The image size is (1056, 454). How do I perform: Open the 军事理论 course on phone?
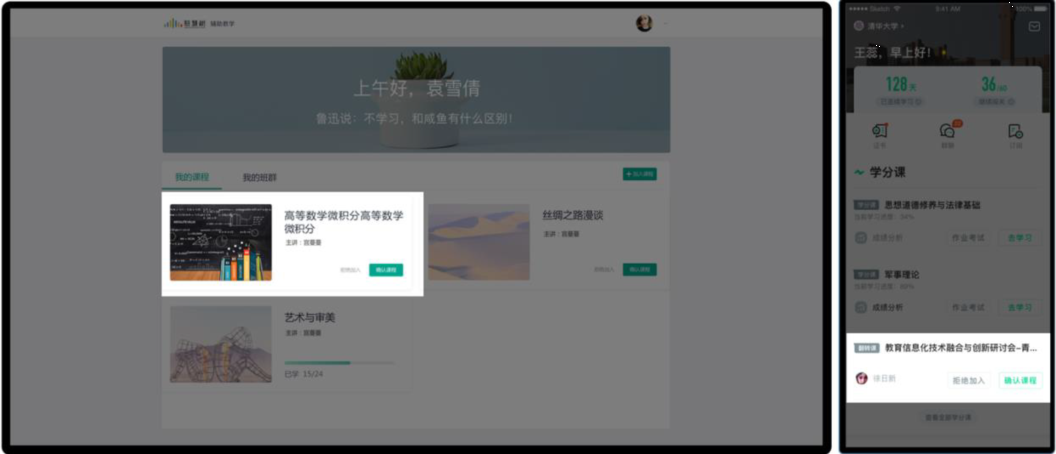click(x=902, y=275)
